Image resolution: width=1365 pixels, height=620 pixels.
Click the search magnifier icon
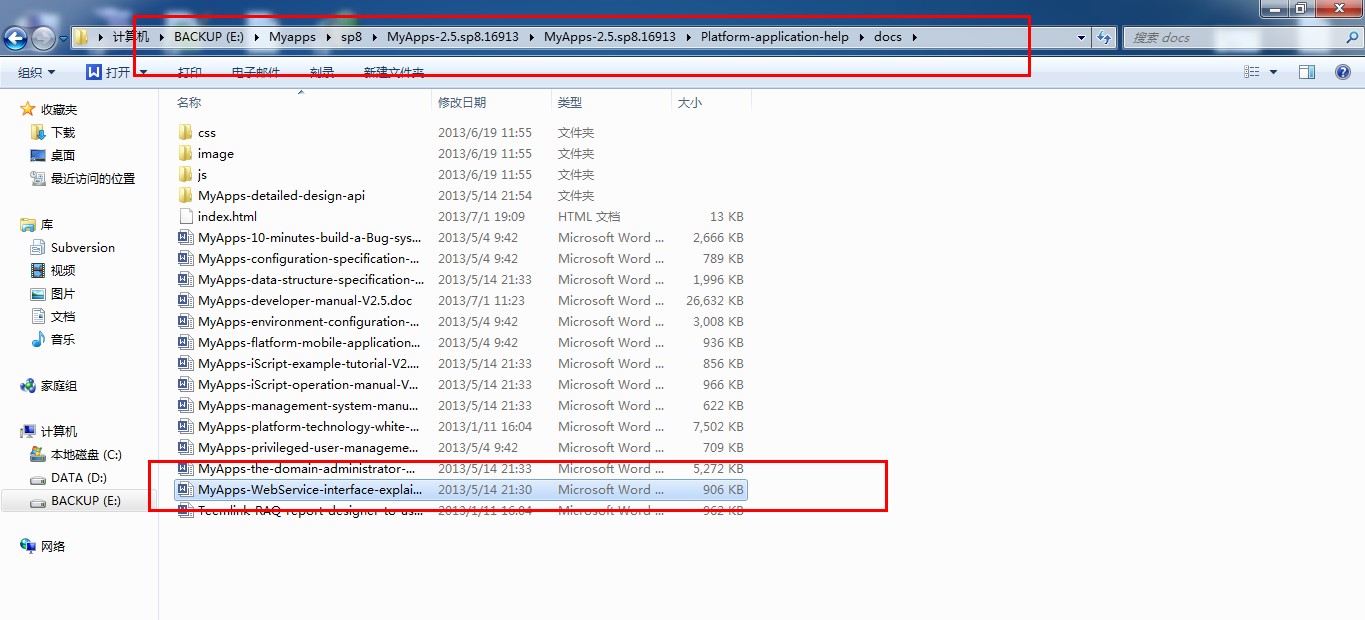tap(1353, 37)
